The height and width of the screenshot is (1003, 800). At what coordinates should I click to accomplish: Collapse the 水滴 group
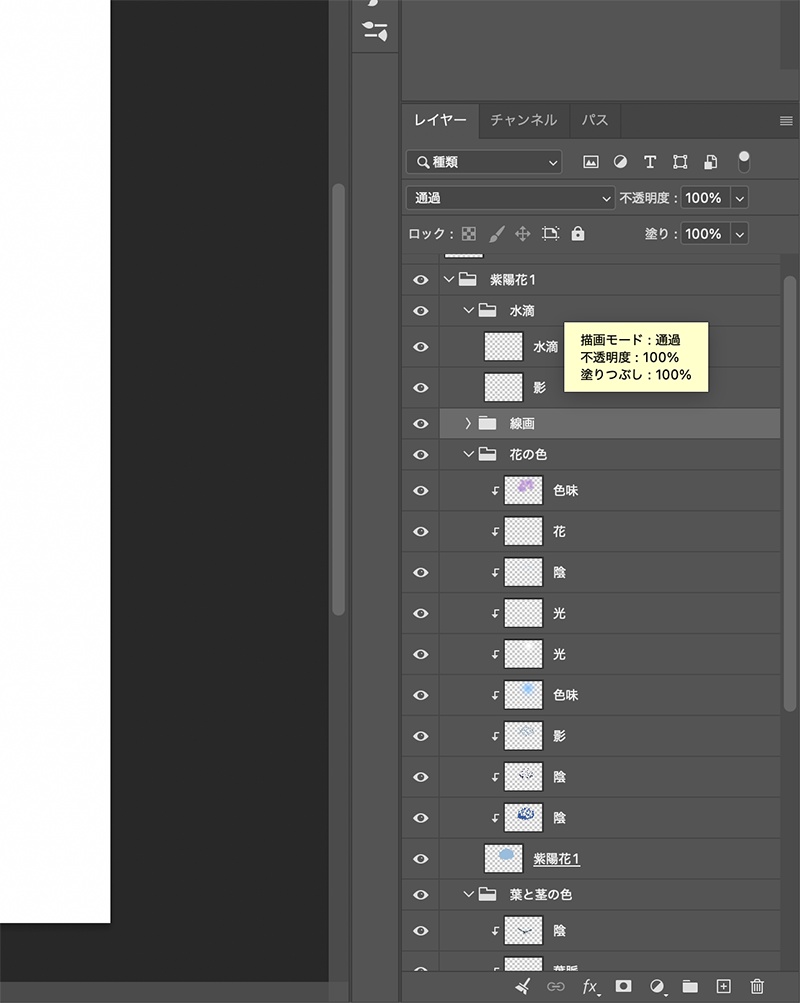click(469, 310)
